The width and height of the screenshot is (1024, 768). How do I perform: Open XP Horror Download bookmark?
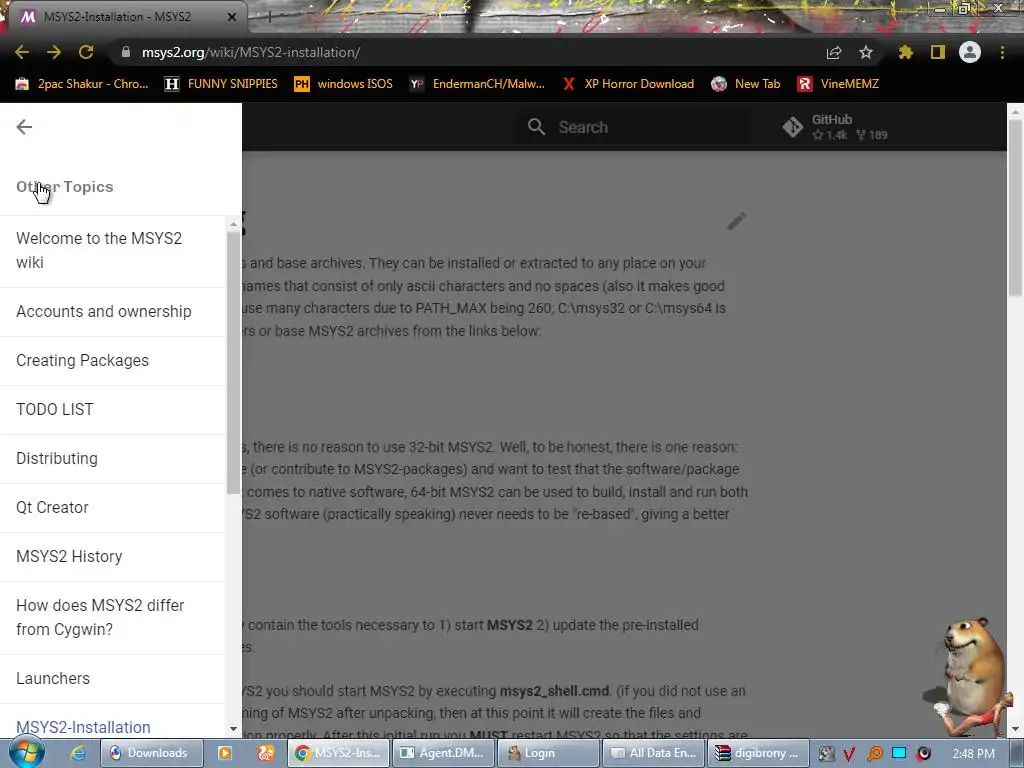[628, 84]
